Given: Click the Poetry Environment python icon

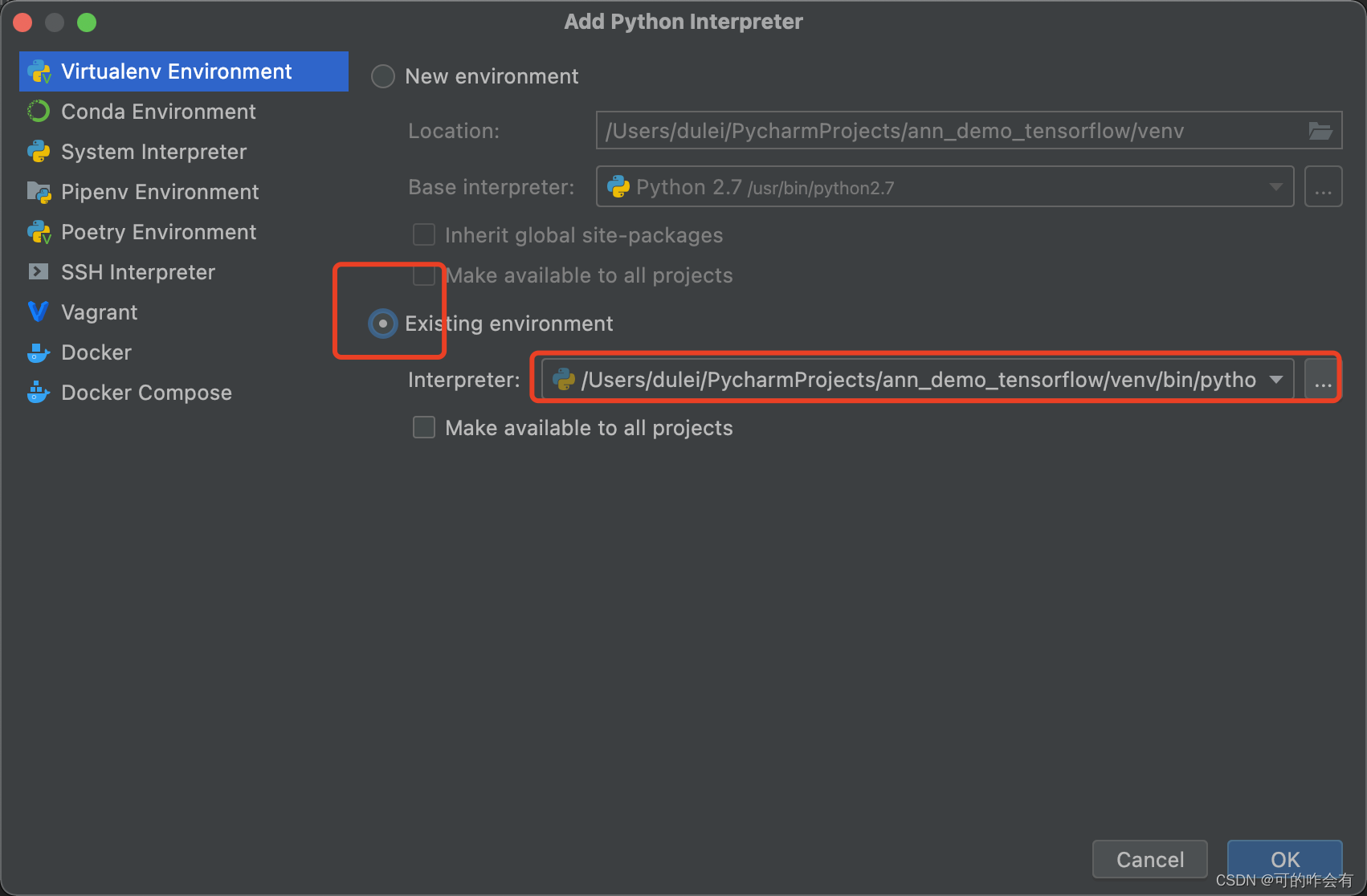Looking at the screenshot, I should pyautogui.click(x=39, y=232).
